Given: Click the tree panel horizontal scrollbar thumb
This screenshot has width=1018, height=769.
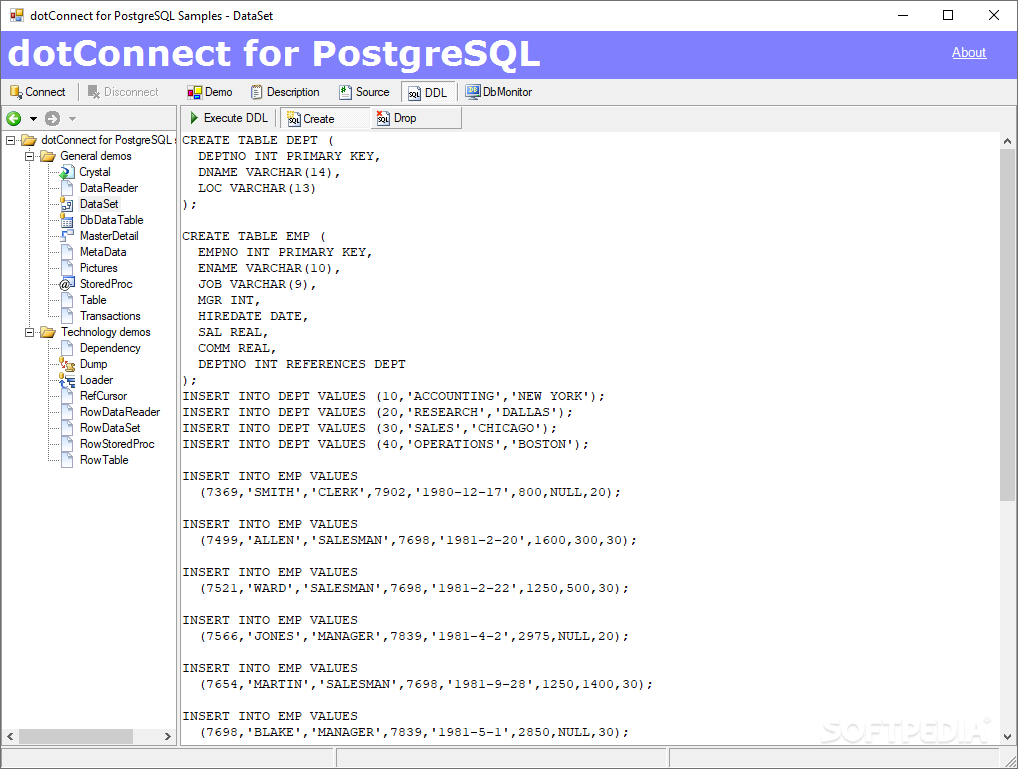Looking at the screenshot, I should (76, 737).
